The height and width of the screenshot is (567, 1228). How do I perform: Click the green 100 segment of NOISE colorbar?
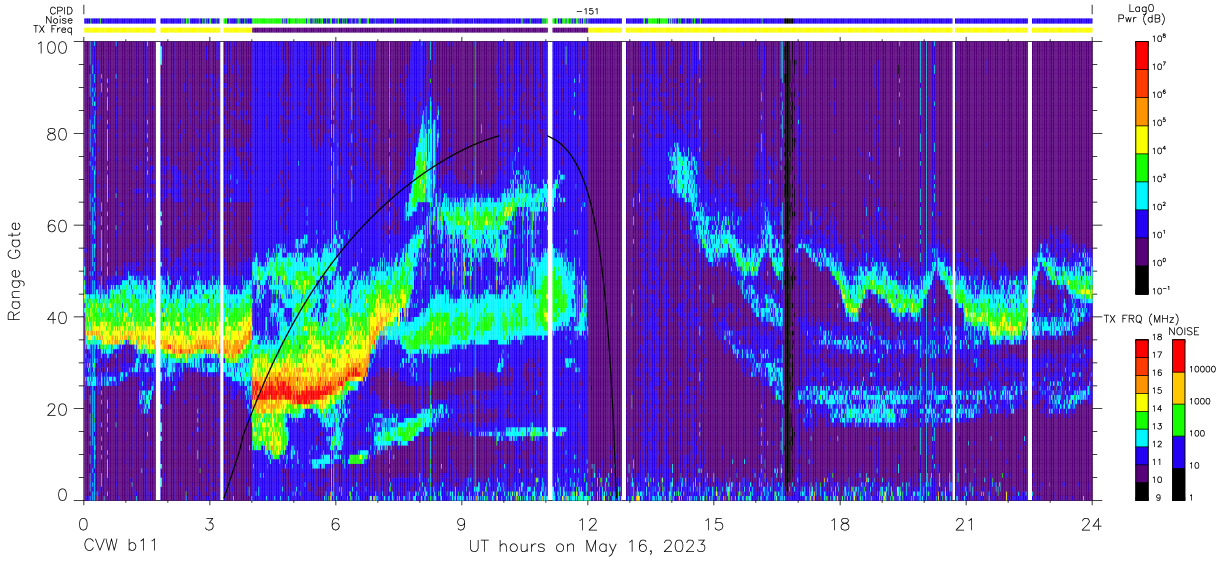coord(1177,419)
